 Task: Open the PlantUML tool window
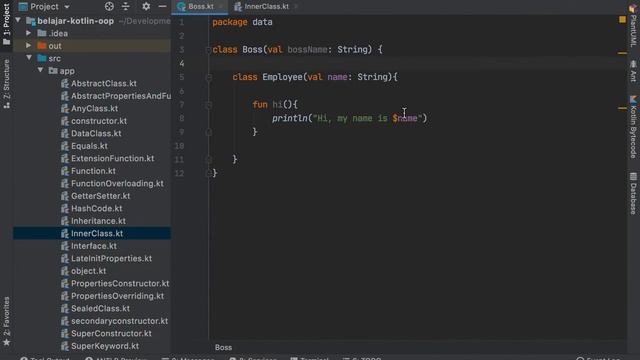[x=633, y=25]
